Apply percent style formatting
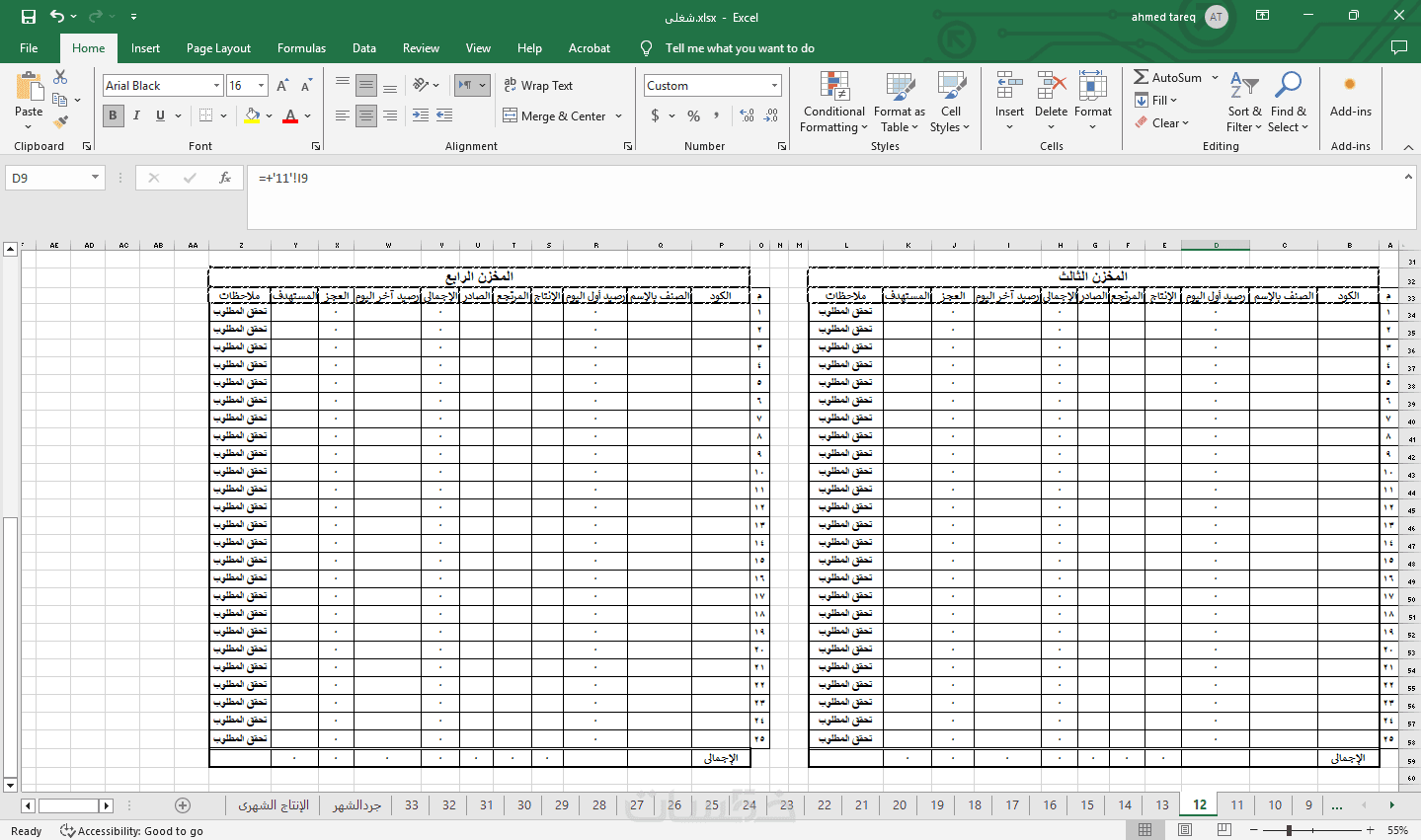This screenshot has height=840, width=1421. (x=693, y=115)
